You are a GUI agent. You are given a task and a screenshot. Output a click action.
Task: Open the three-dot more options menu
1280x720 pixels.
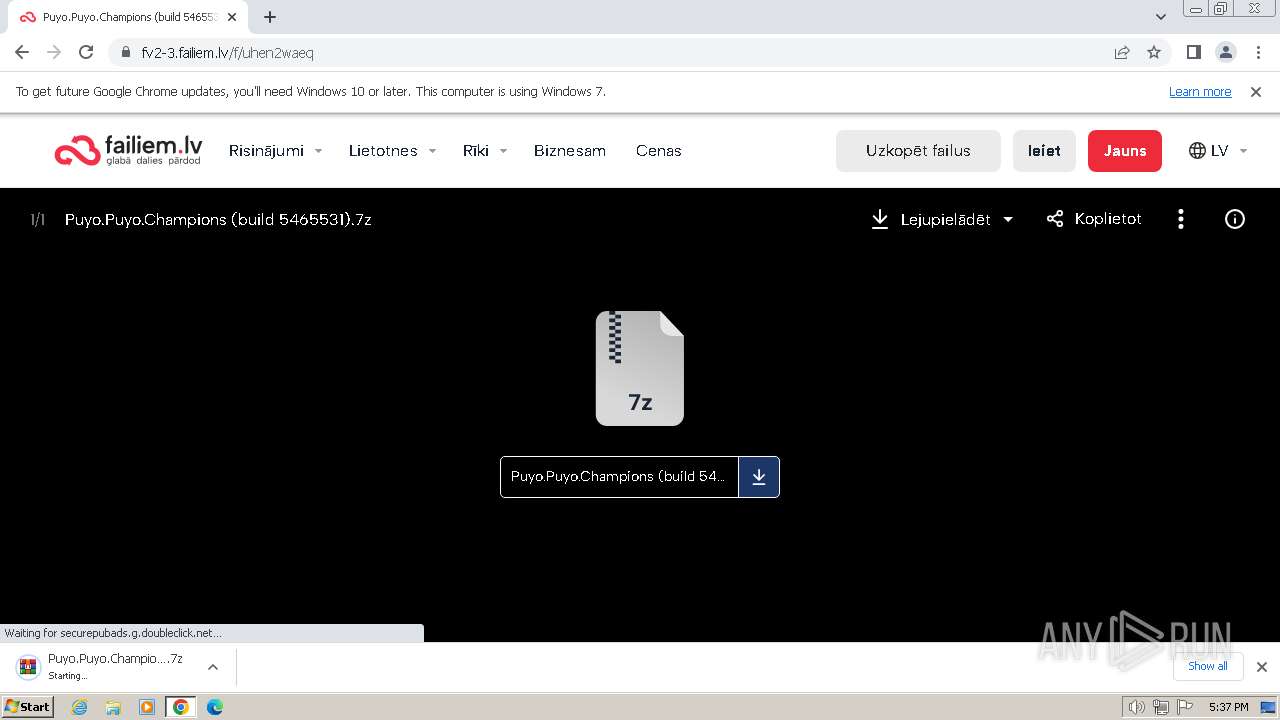pyautogui.click(x=1181, y=219)
